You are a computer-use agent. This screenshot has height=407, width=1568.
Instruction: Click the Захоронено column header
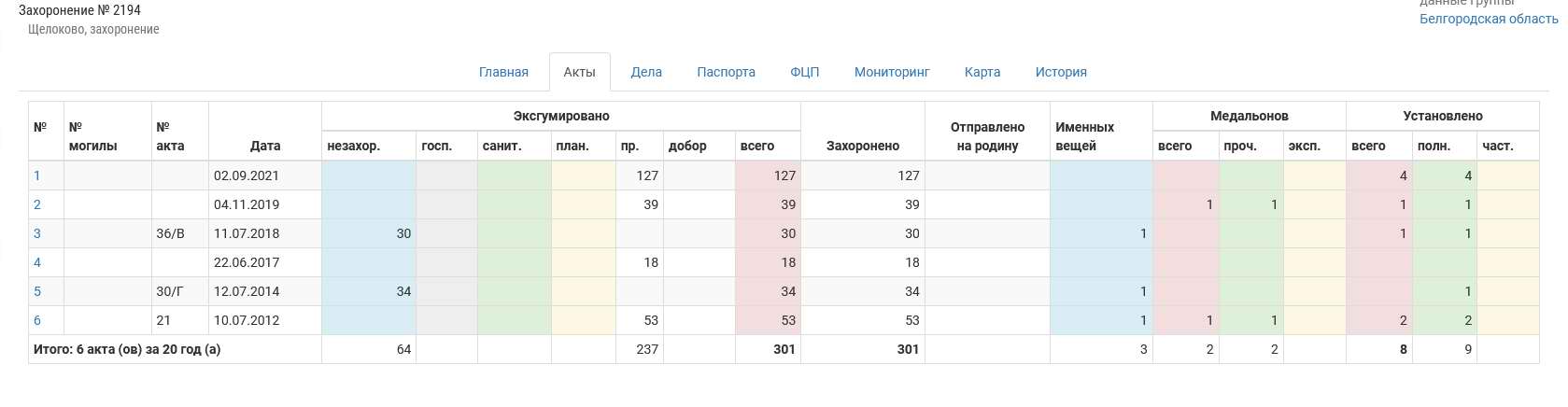(x=863, y=146)
